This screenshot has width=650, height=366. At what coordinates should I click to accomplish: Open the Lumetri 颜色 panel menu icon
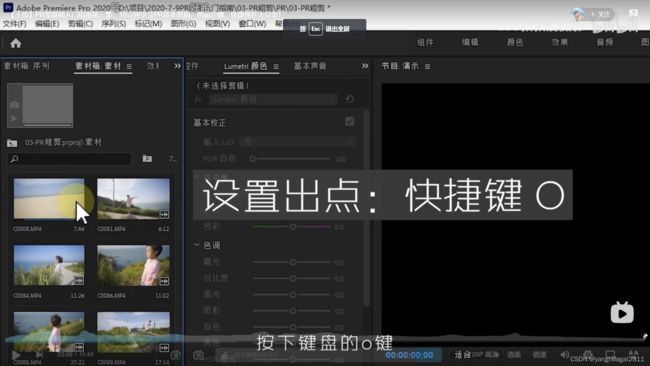pos(276,66)
